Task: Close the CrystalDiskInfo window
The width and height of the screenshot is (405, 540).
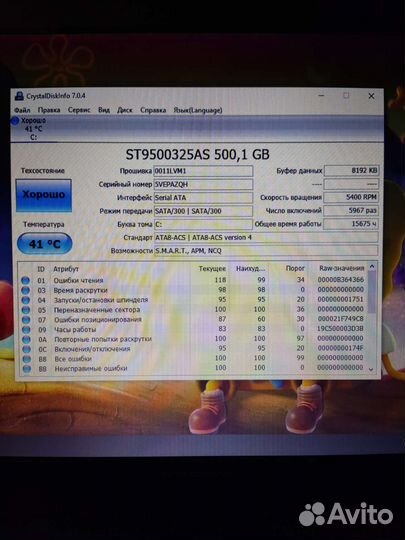Action: coord(371,96)
